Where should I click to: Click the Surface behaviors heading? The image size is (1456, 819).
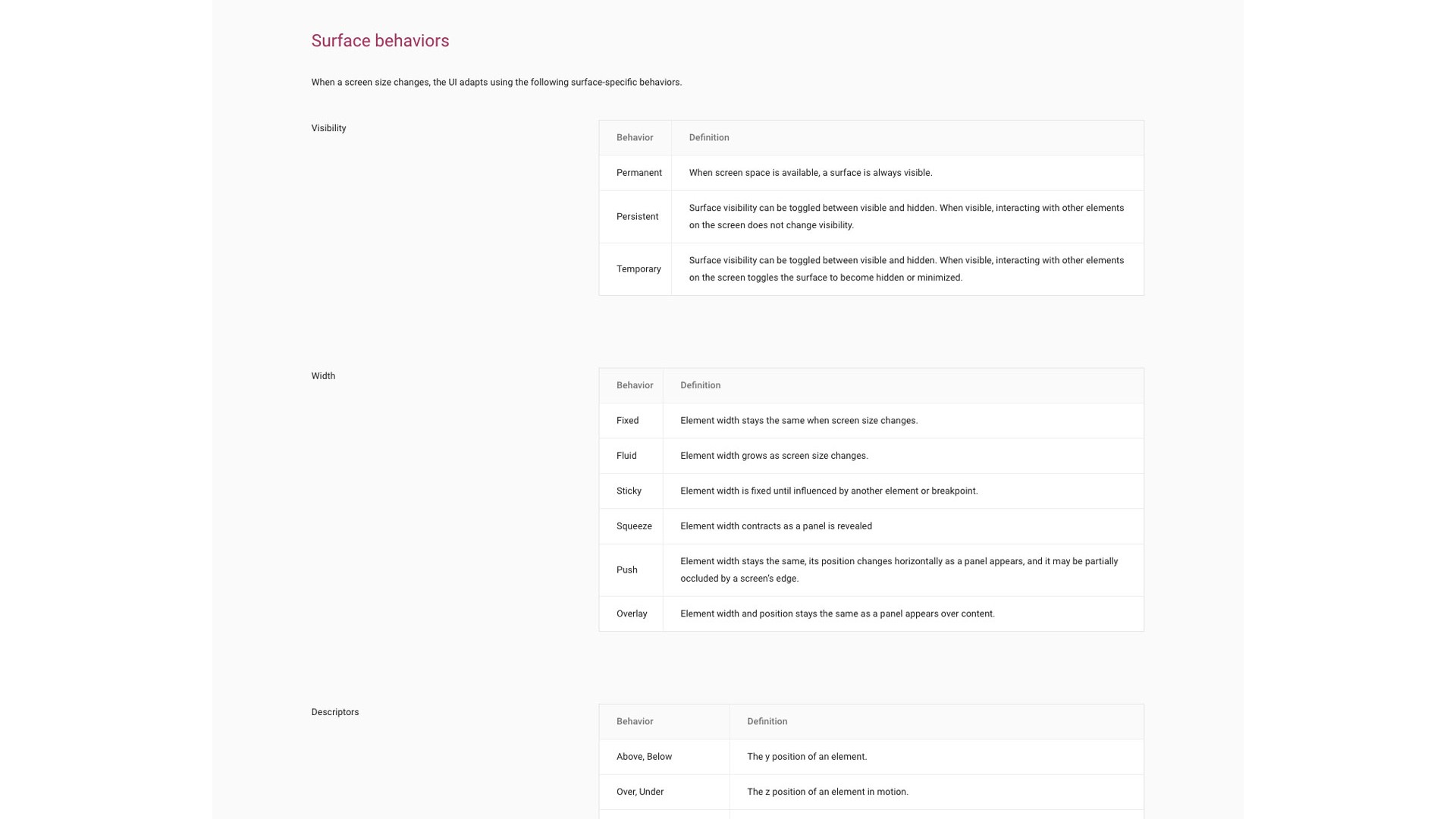click(x=380, y=41)
